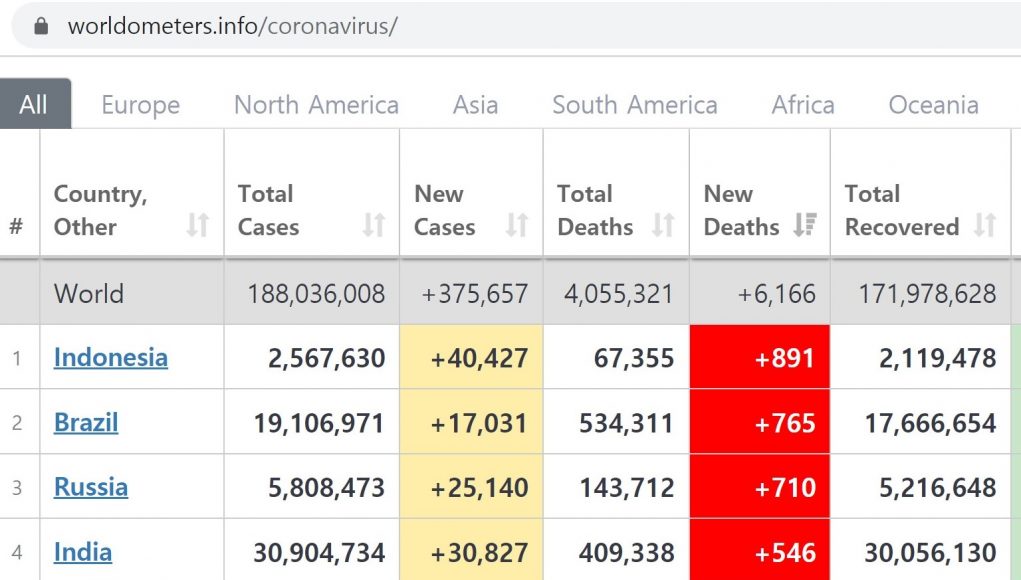Screen dimensions: 1021x580
Task: Open the Indonesia country link
Action: pyautogui.click(x=111, y=357)
